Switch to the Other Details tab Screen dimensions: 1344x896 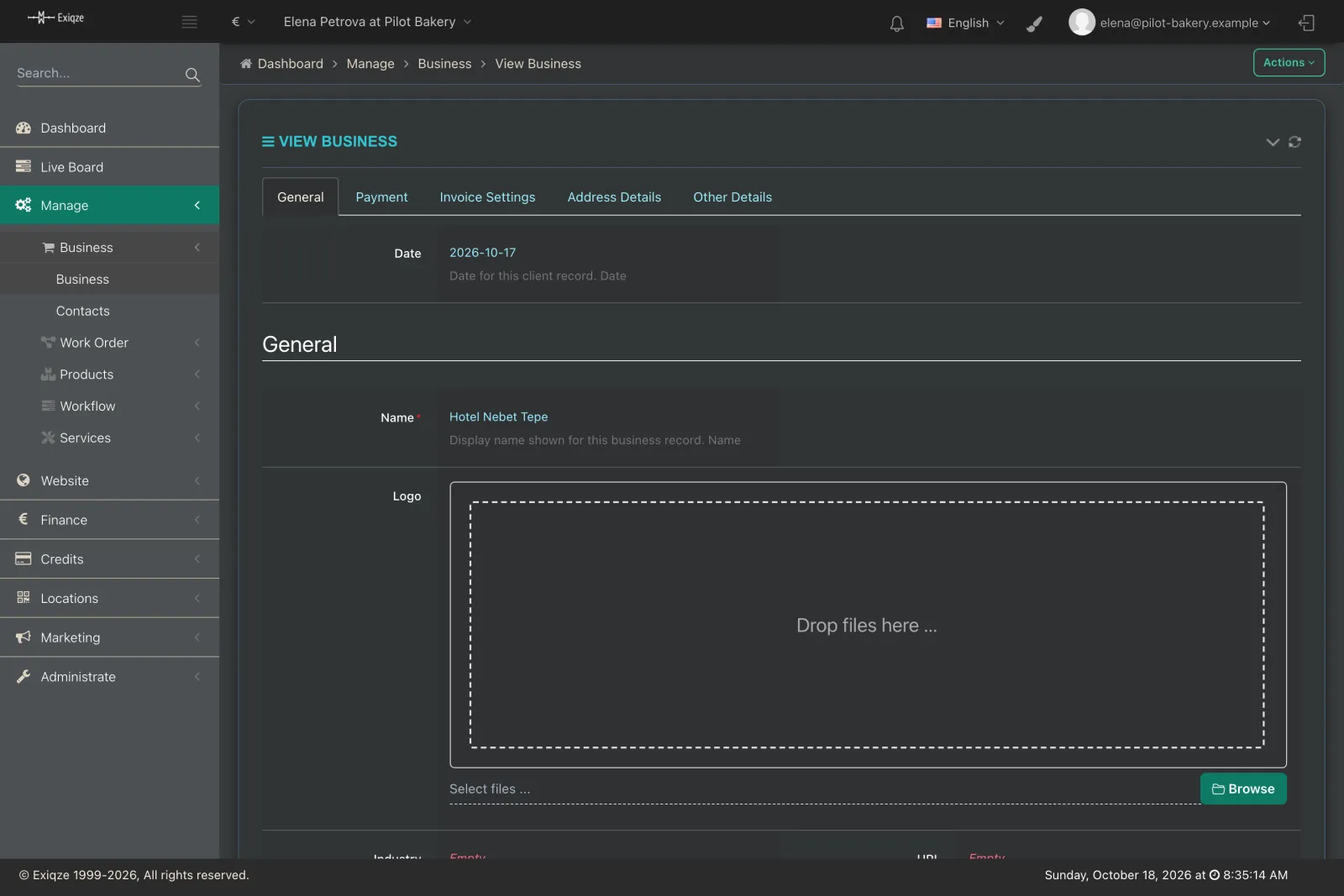pyautogui.click(x=732, y=197)
